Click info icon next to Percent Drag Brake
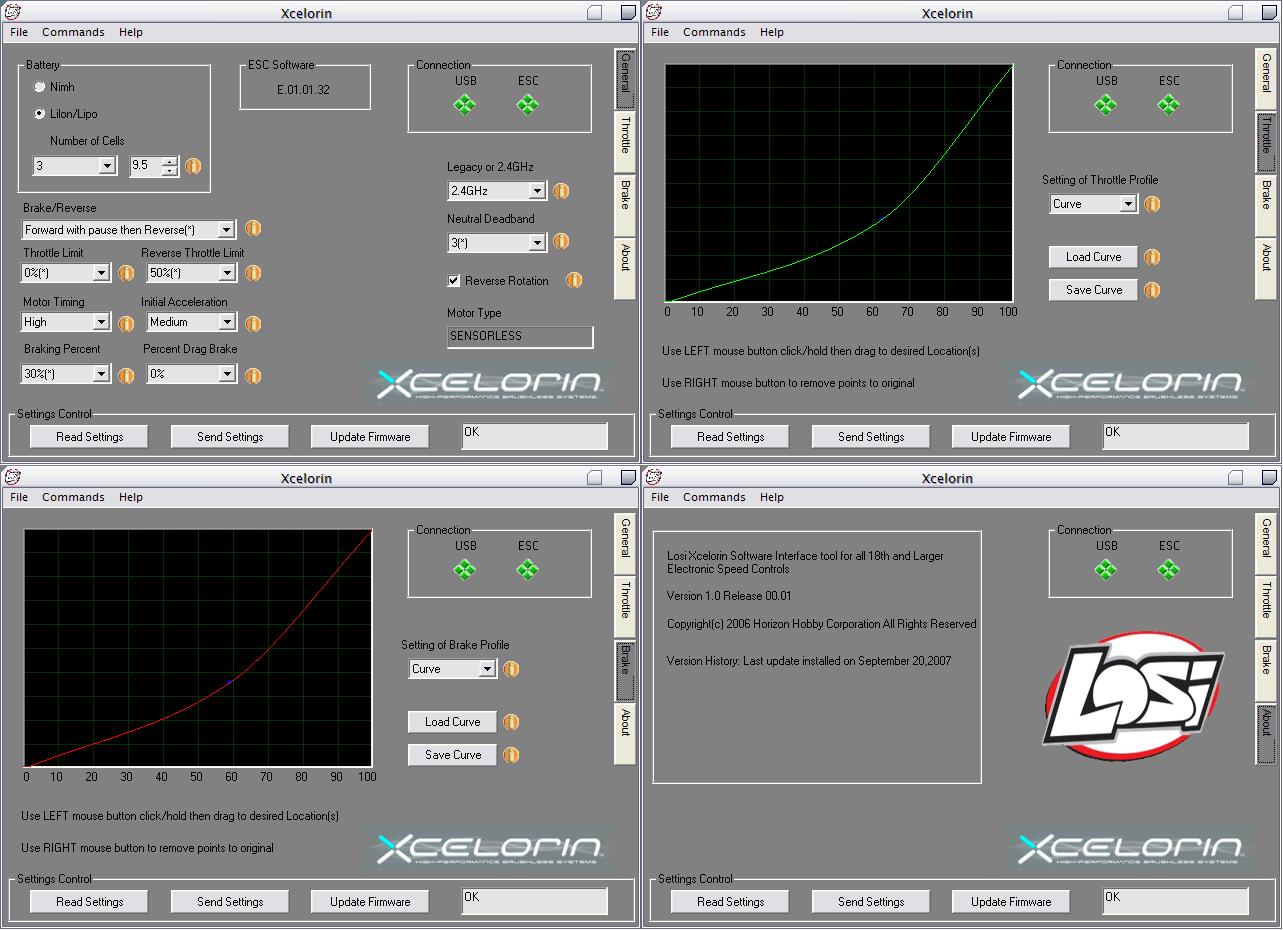 click(x=253, y=375)
